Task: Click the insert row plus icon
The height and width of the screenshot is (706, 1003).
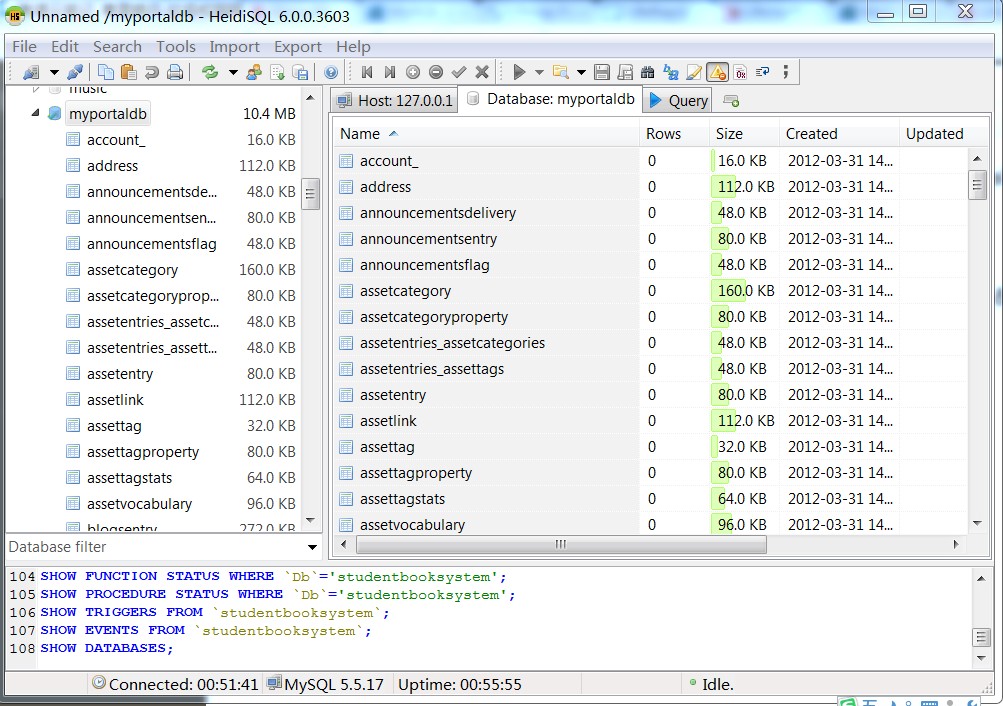Action: [x=413, y=72]
